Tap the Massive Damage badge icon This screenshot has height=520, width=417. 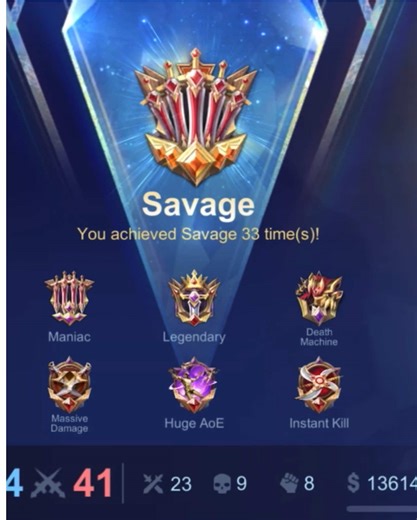pos(69,385)
